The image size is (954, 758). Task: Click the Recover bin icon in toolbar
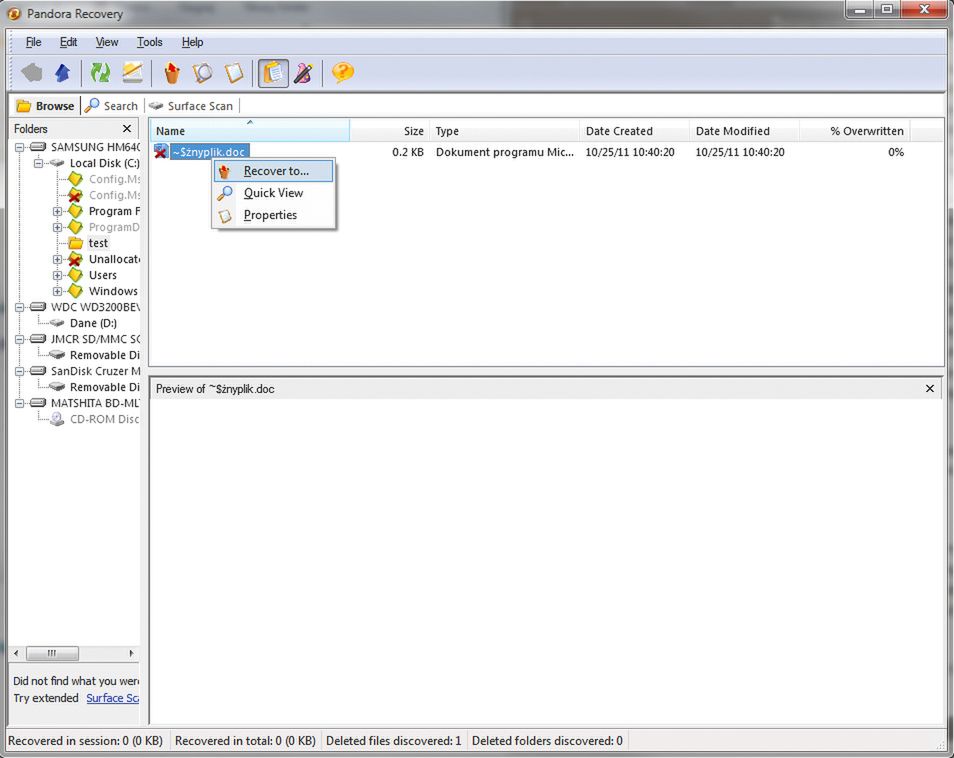(172, 73)
